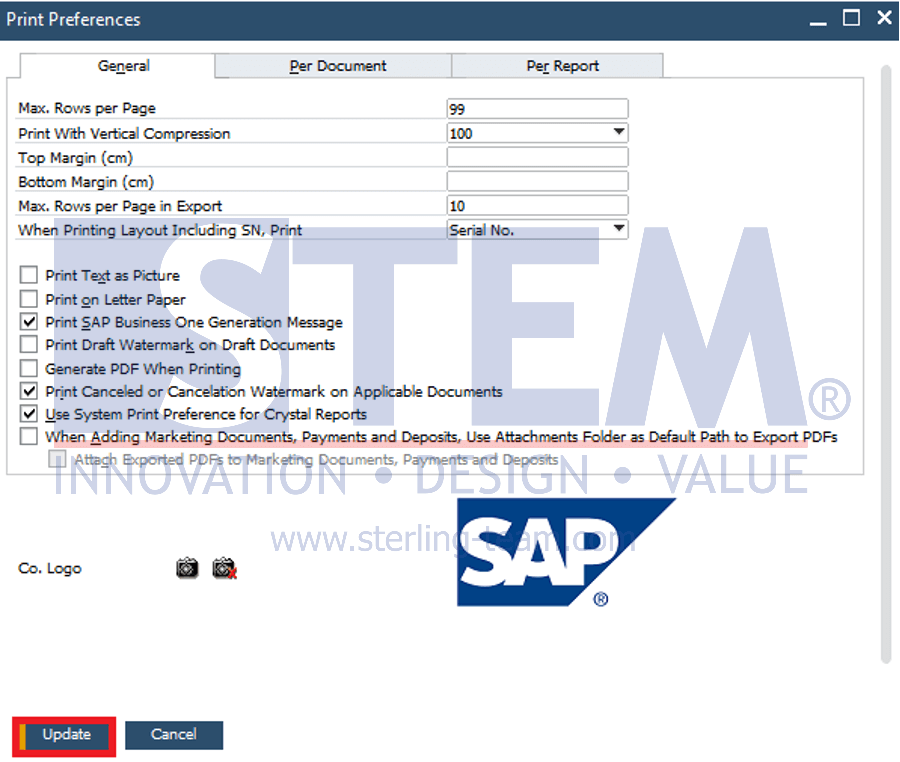Enable Print Text as Picture checkbox
Image resolution: width=900 pixels, height=762 pixels.
click(29, 275)
